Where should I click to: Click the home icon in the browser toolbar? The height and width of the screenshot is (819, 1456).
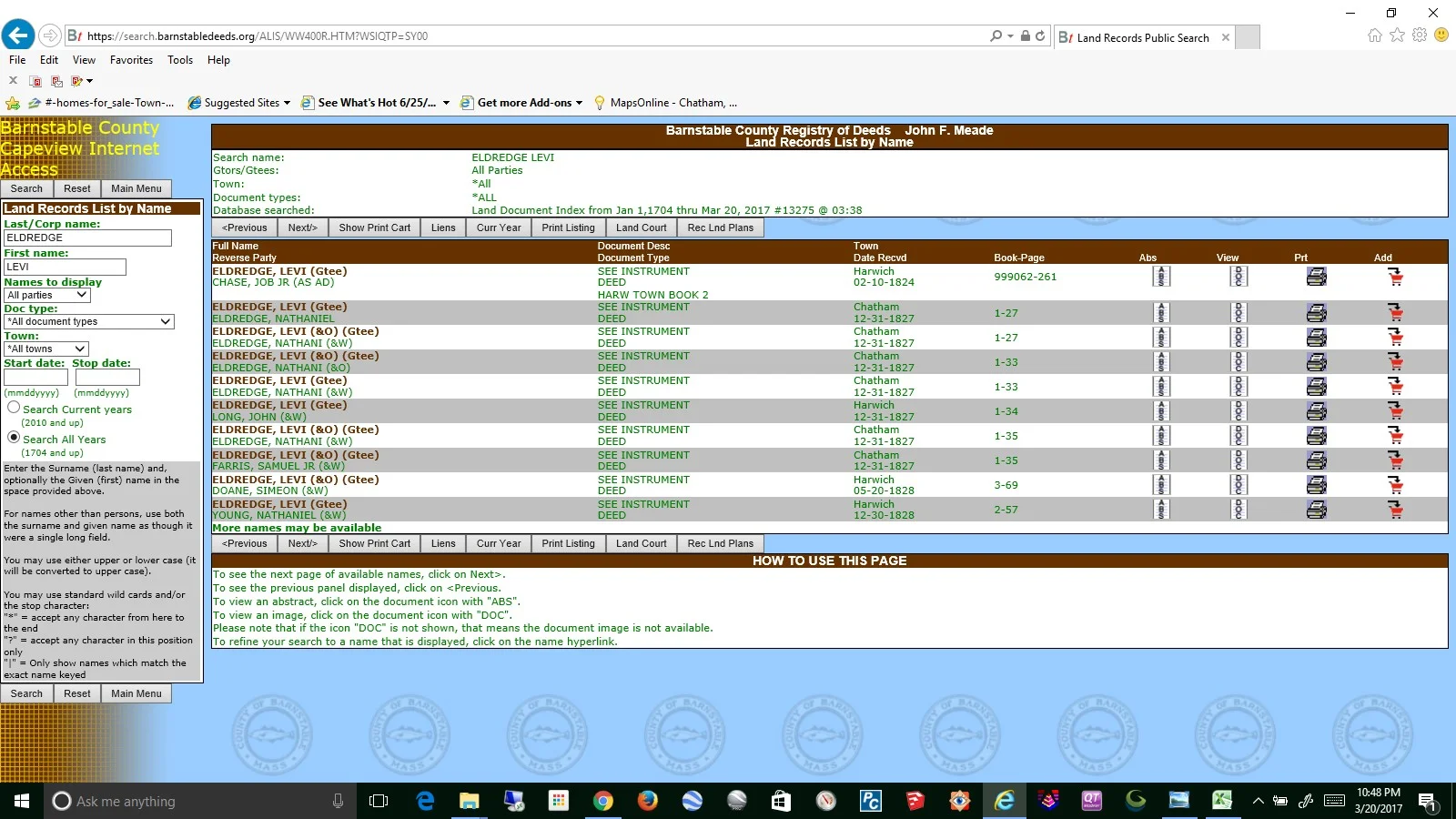click(1374, 35)
